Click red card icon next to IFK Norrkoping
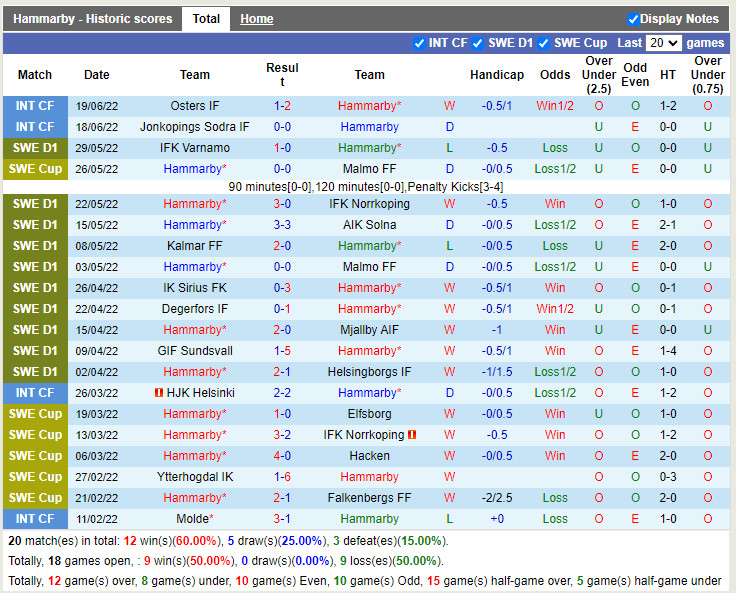Image resolution: width=736 pixels, height=593 pixels. point(411,435)
